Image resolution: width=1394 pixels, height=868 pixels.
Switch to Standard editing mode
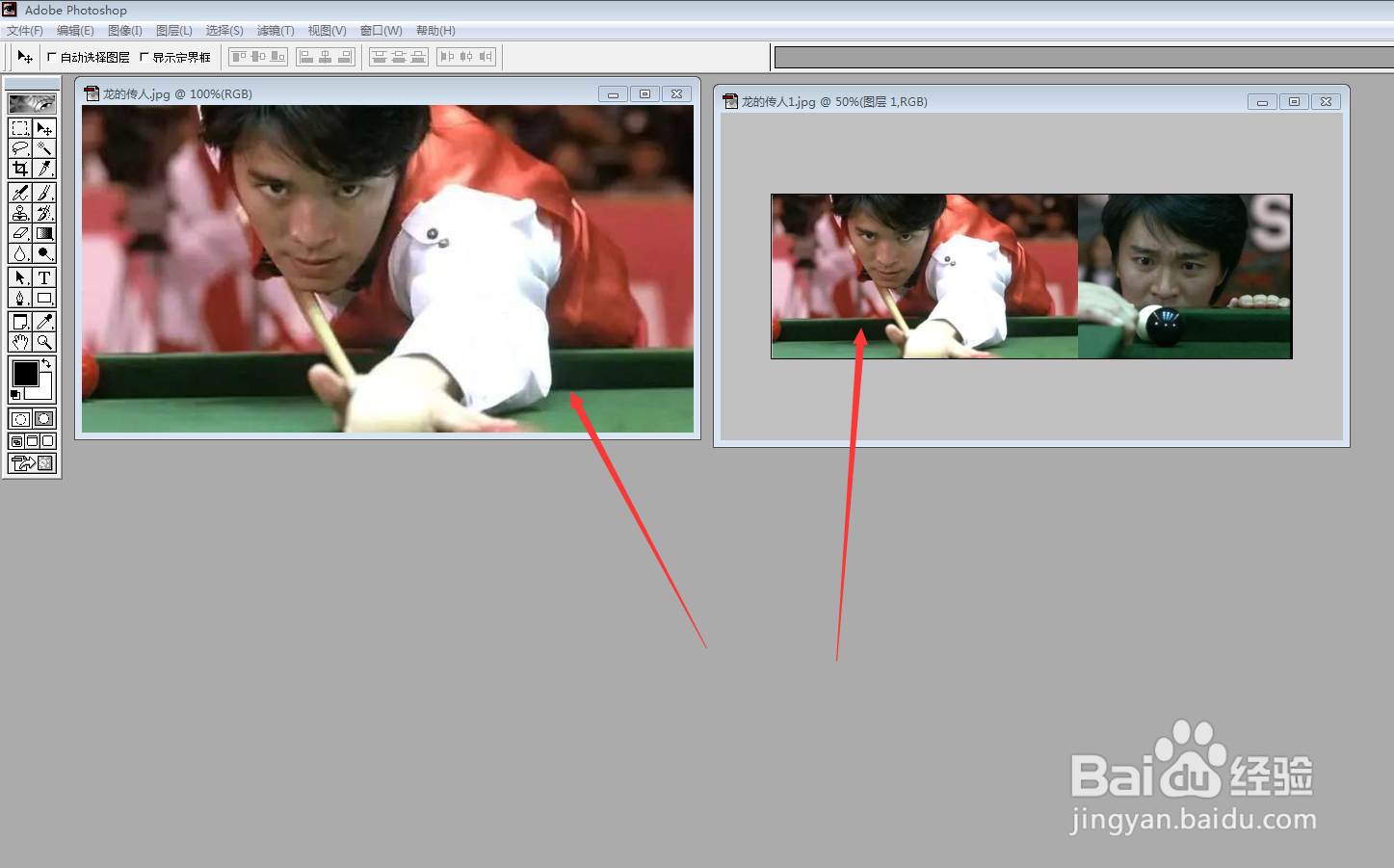(x=19, y=419)
